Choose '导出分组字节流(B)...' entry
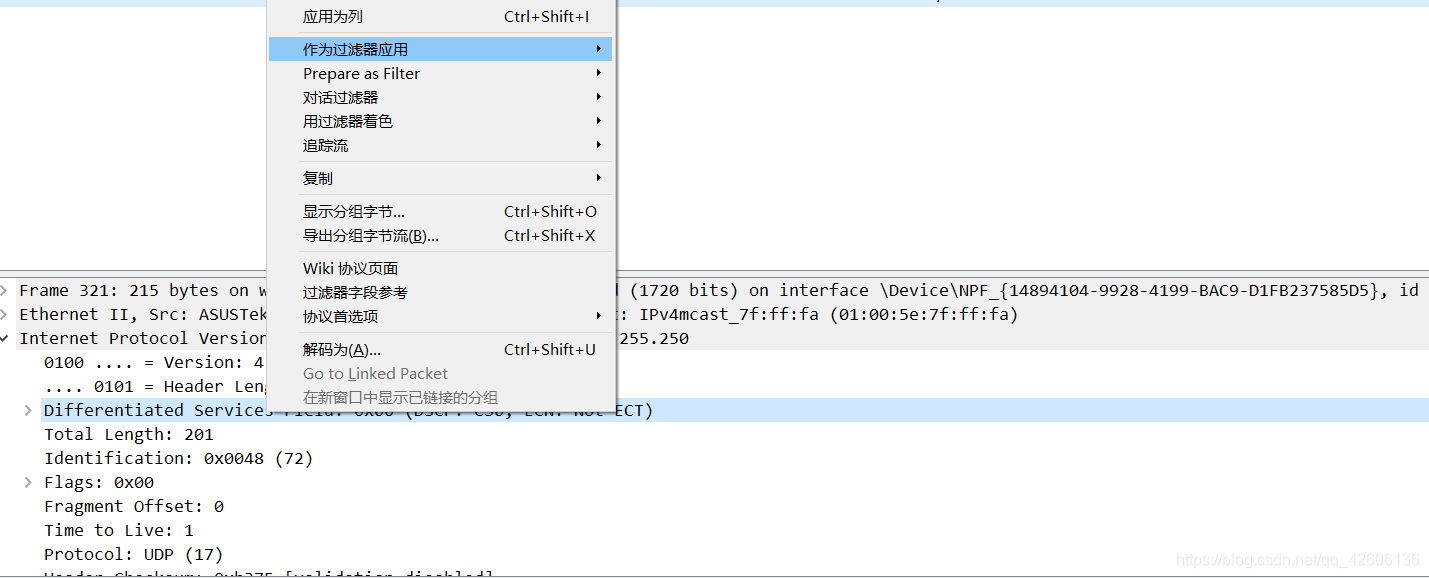This screenshot has width=1429, height=578. pos(440,235)
